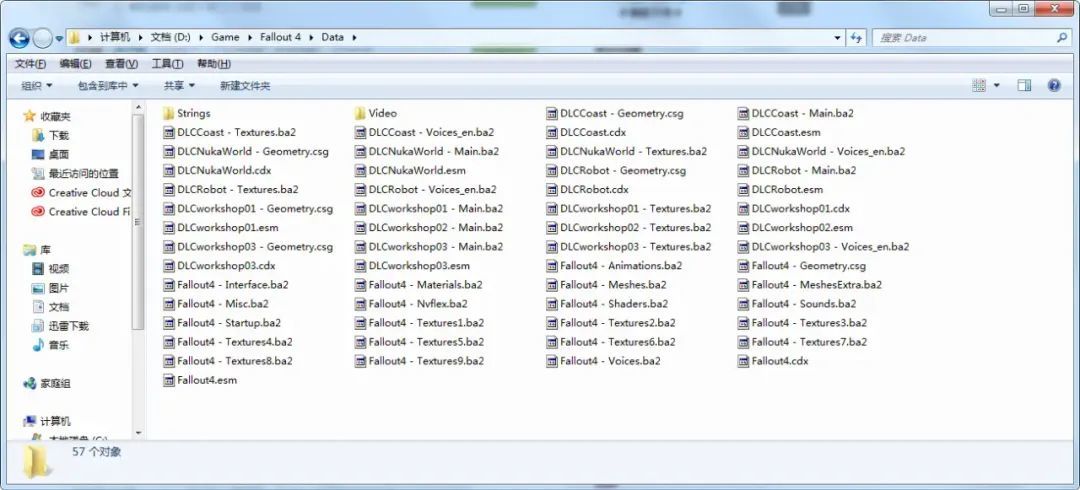Screen dimensions: 1080x490
Task: Select the DLCworkshop02.esm file icon
Action: coord(743,227)
